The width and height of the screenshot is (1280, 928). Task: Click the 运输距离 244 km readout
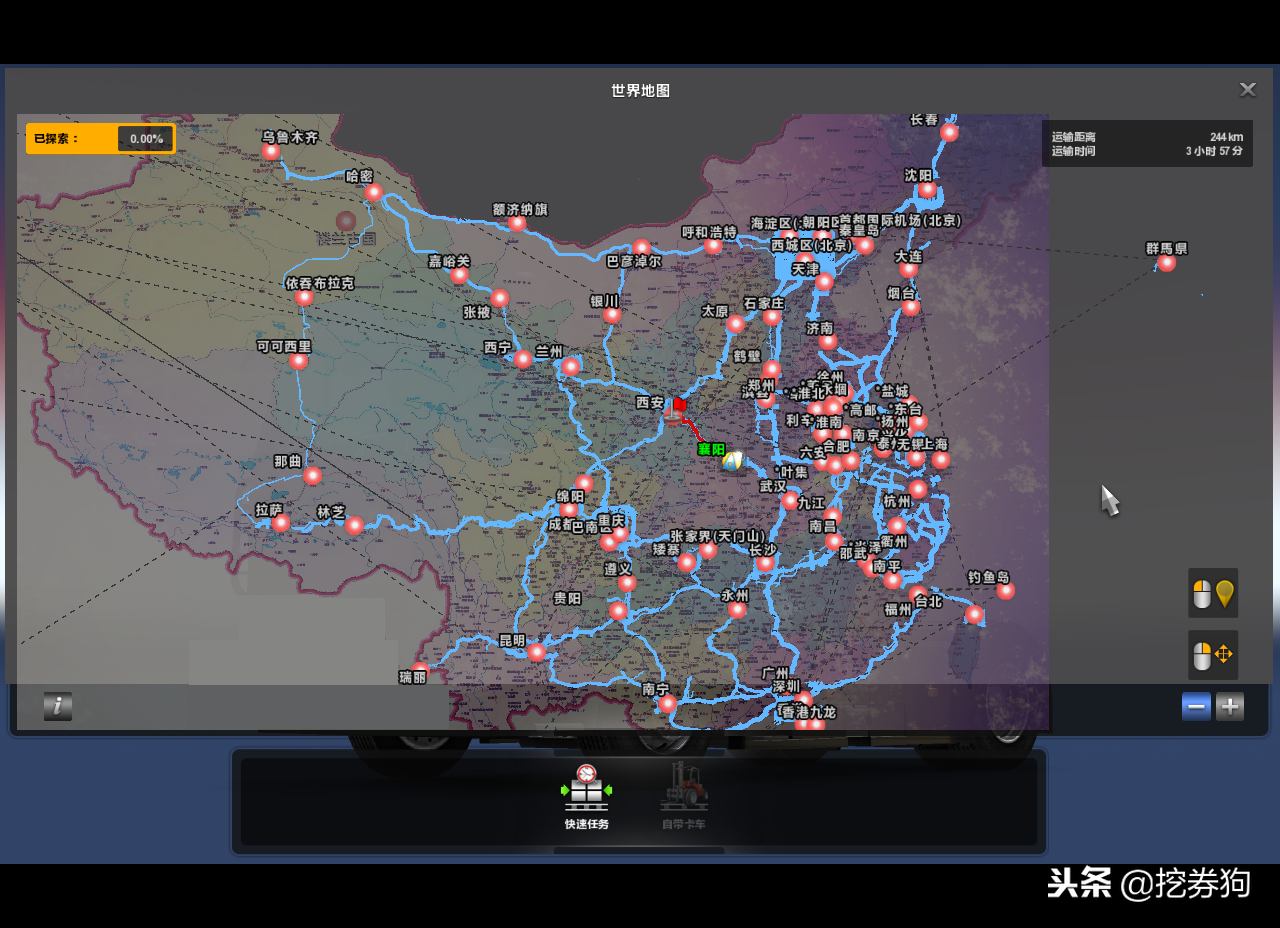(x=1147, y=137)
